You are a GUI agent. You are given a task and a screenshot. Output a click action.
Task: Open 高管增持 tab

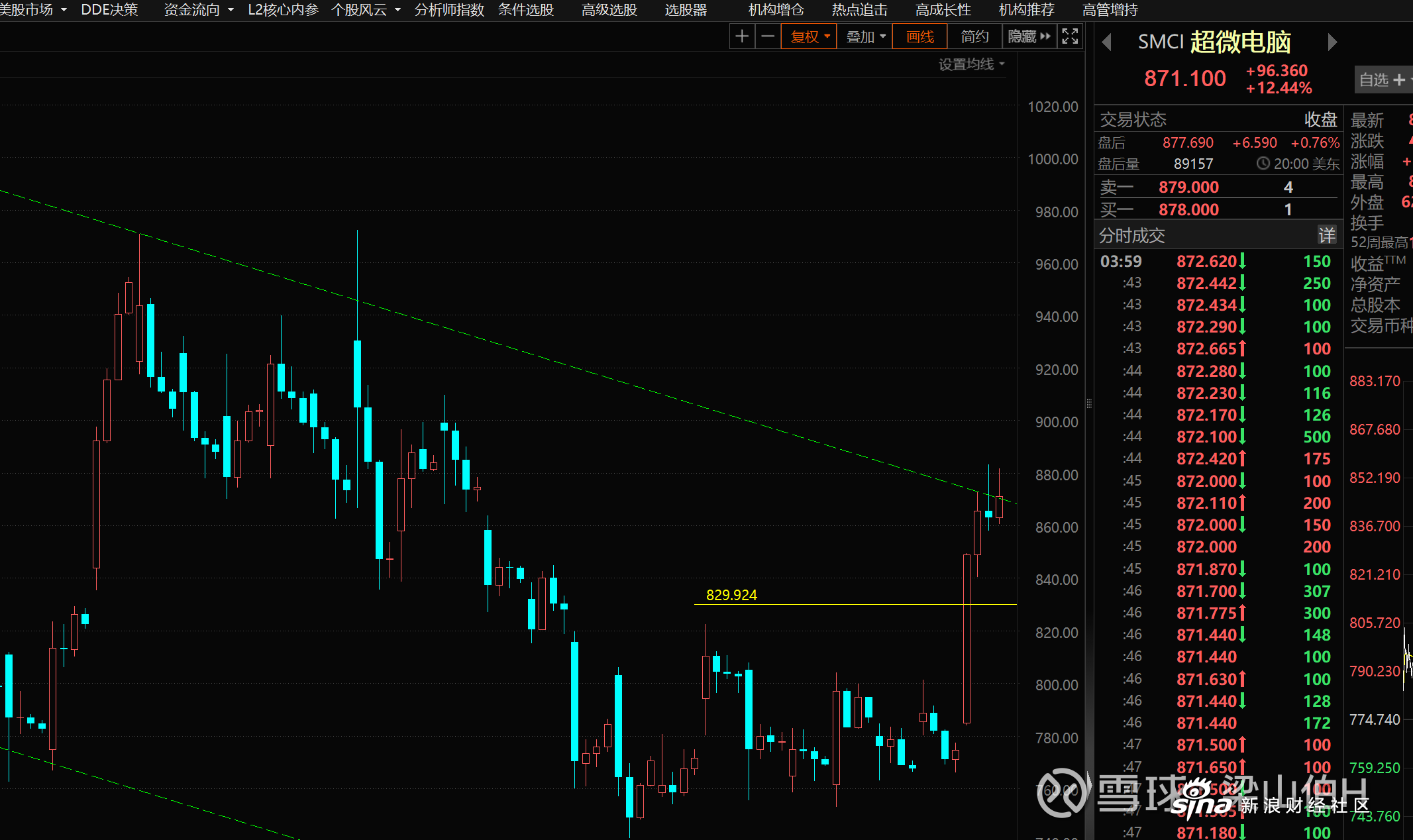point(1110,10)
